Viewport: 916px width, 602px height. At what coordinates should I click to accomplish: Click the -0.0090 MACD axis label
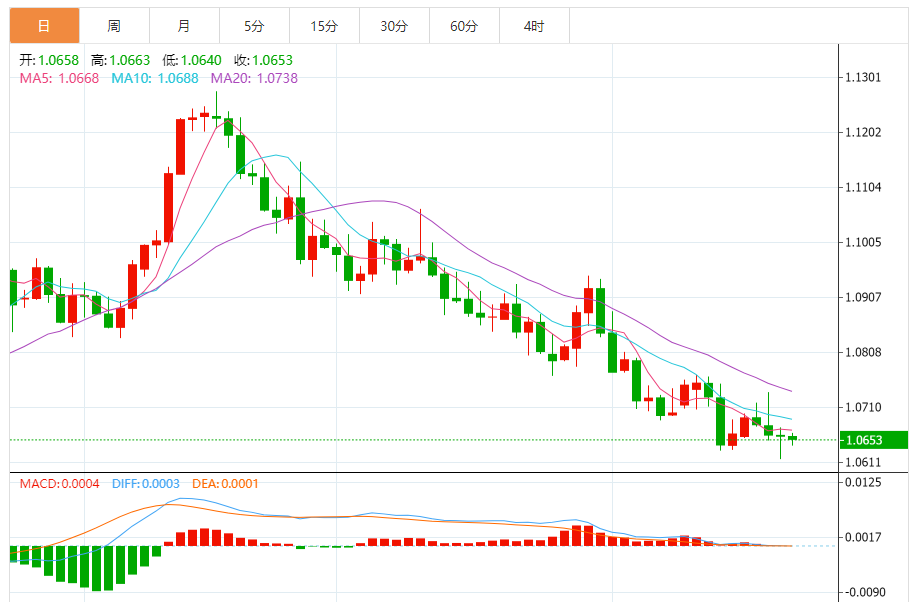(x=865, y=592)
